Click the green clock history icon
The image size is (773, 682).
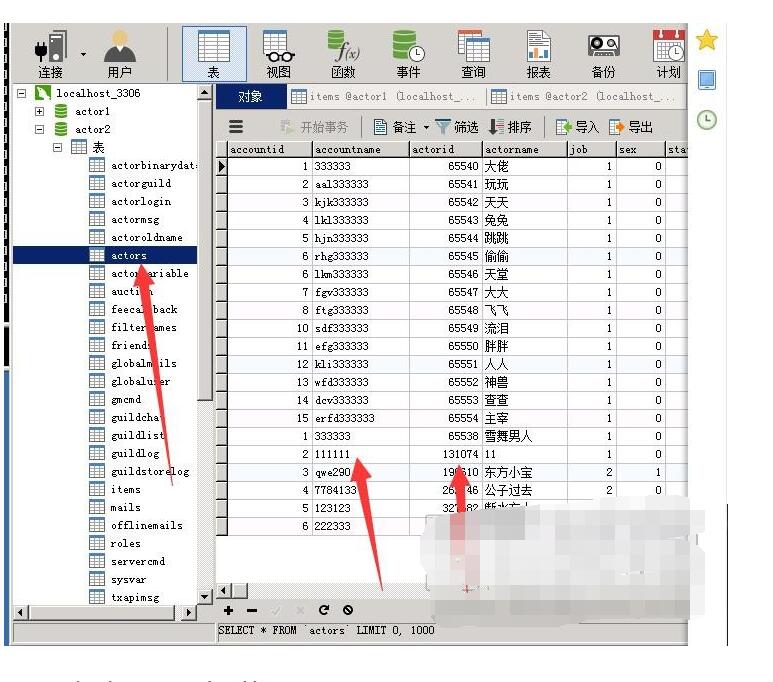[707, 120]
